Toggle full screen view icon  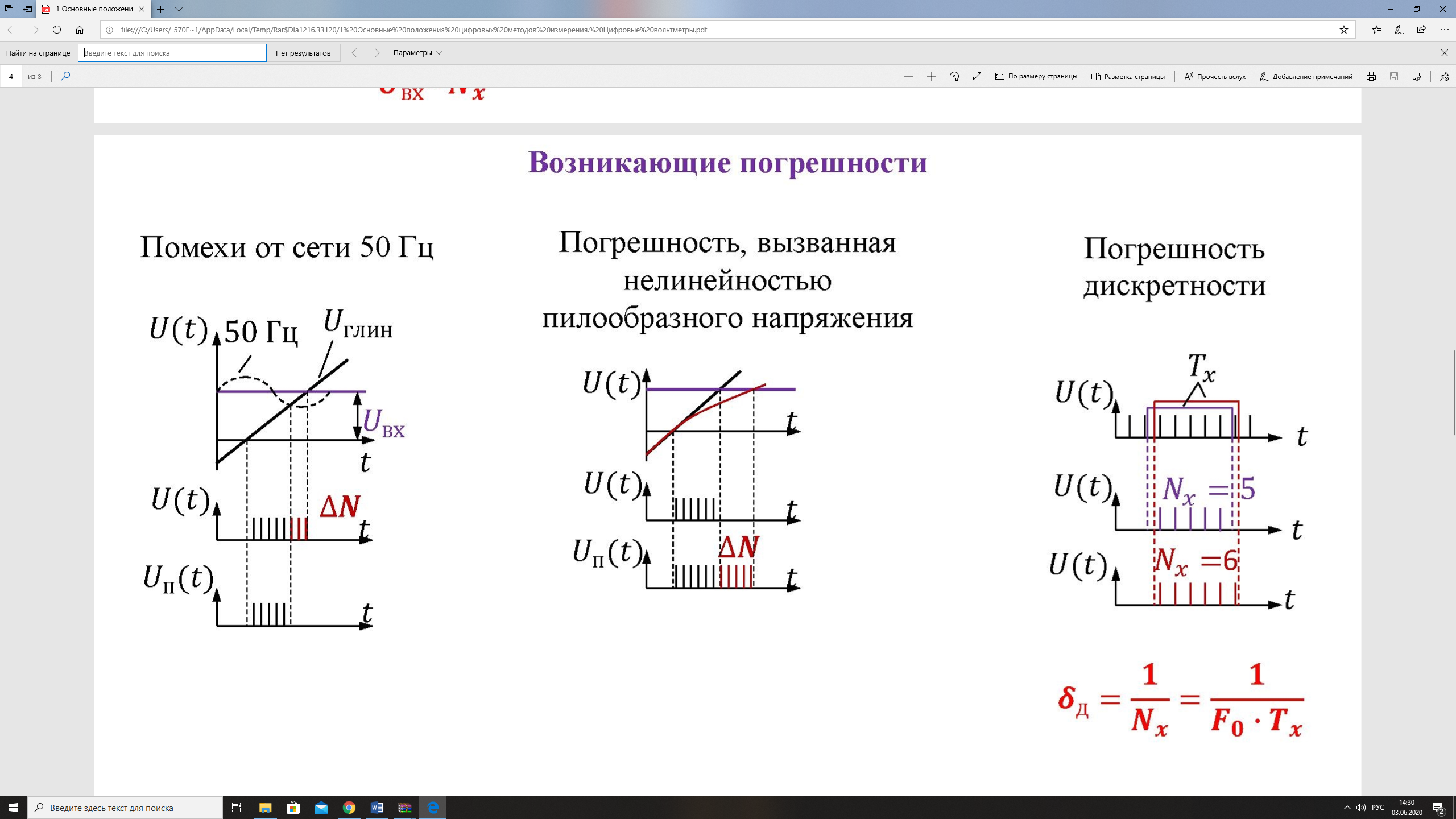point(977,76)
